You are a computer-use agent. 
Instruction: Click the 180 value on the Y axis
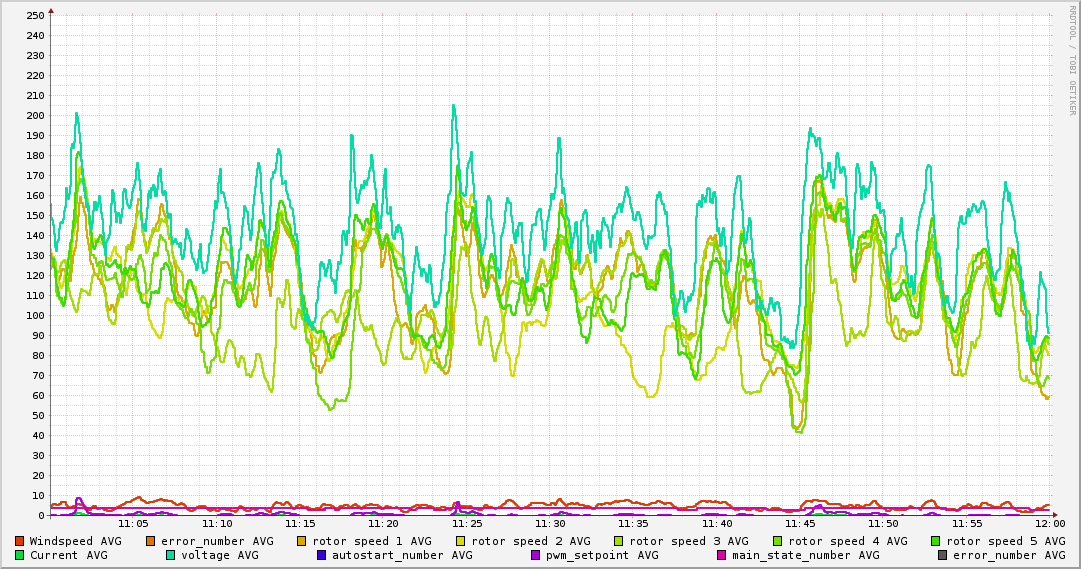pos(34,155)
